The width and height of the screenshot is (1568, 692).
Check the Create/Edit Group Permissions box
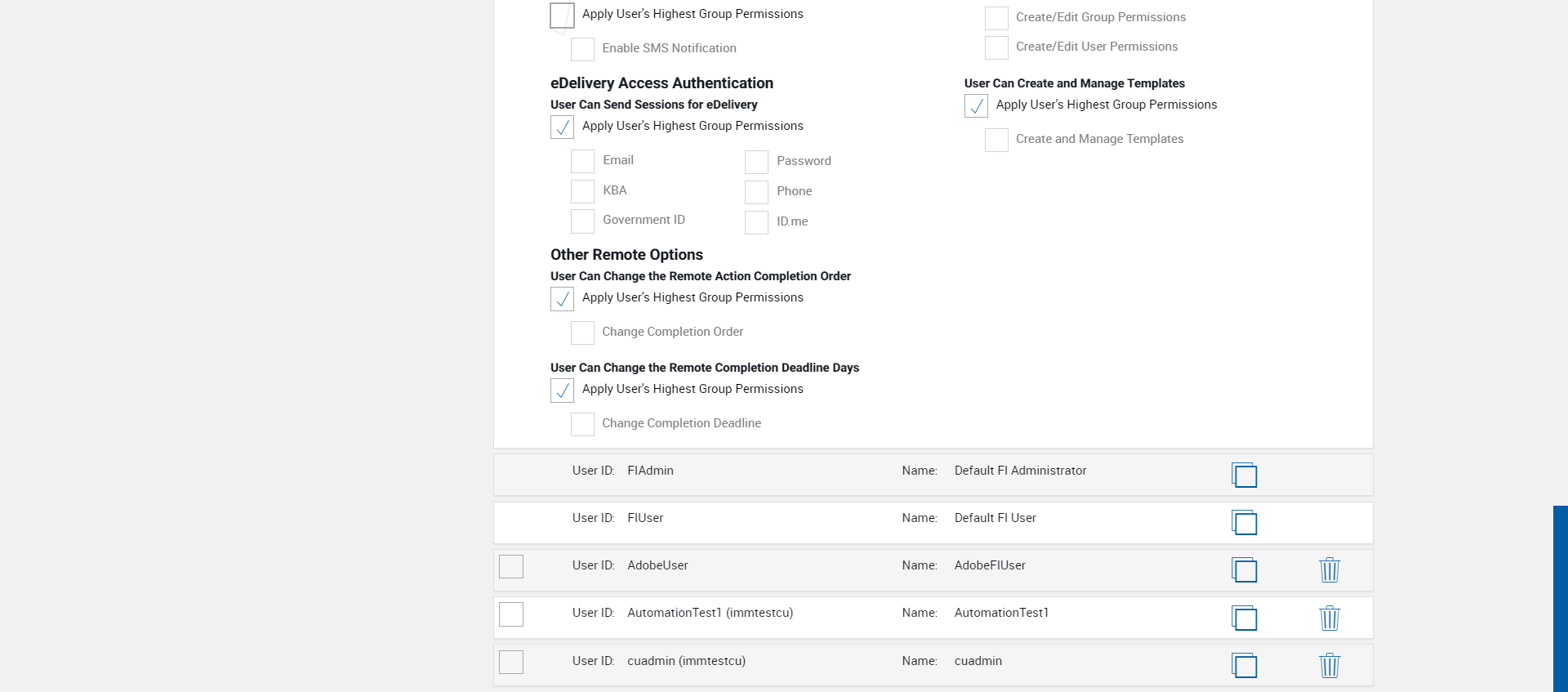coord(996,18)
